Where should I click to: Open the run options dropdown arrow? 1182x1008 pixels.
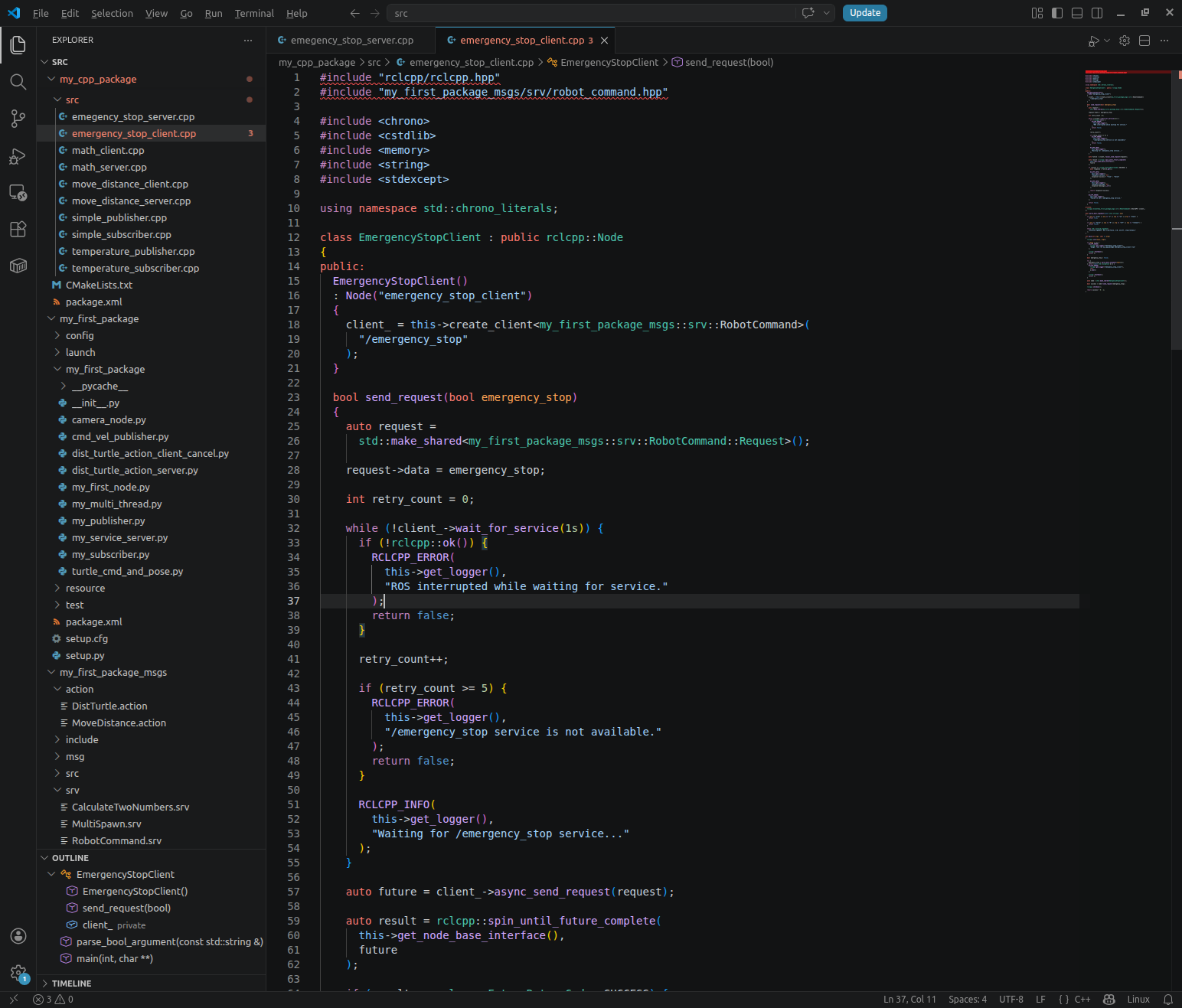pos(1107,41)
